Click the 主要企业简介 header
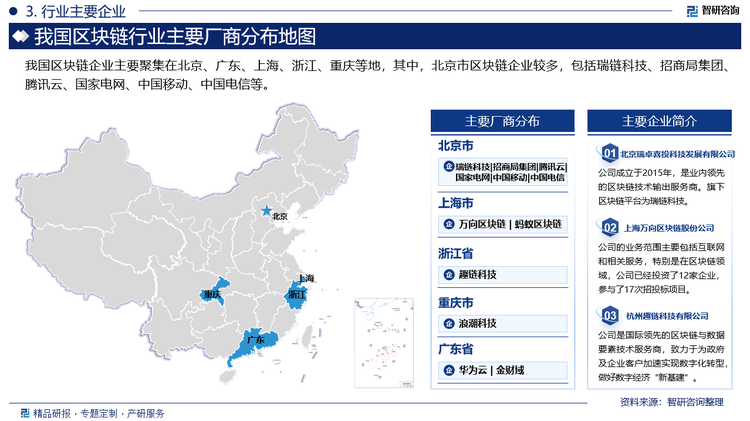This screenshot has height=421, width=750. click(660, 121)
